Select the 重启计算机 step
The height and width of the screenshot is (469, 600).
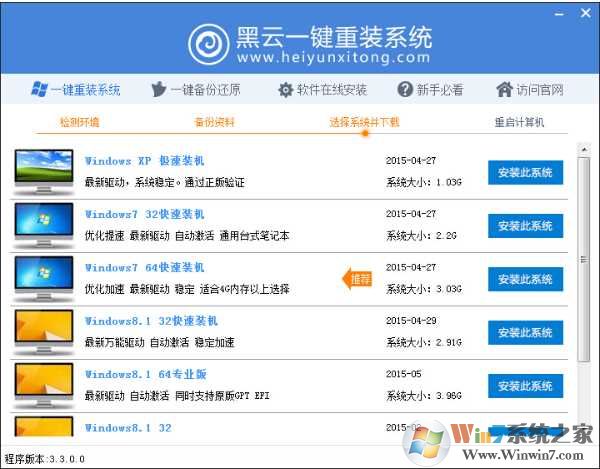point(519,122)
